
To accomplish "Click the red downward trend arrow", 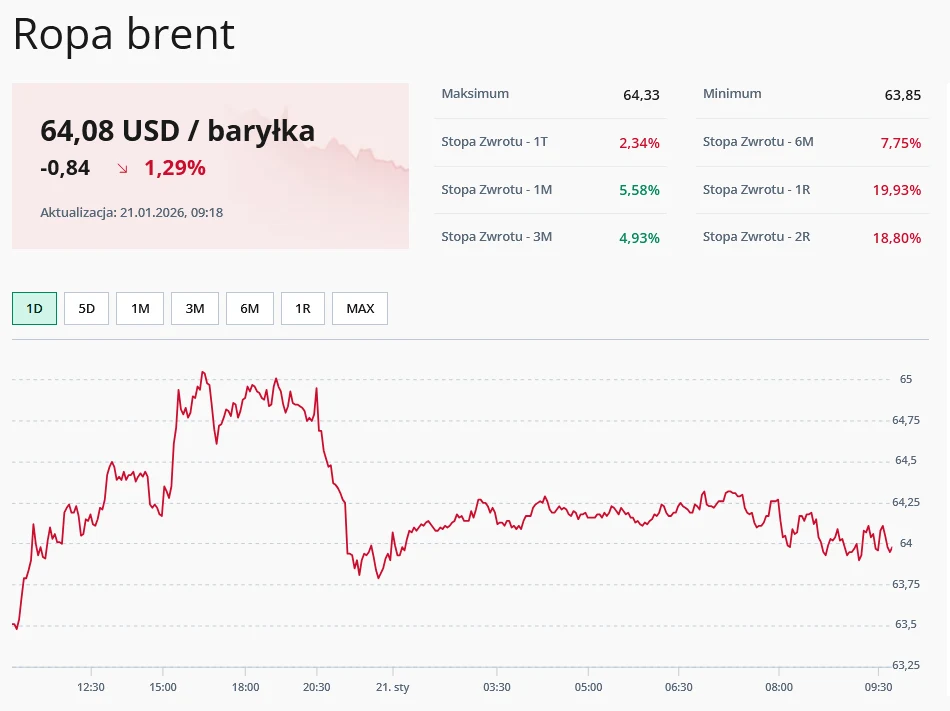I will point(120,169).
